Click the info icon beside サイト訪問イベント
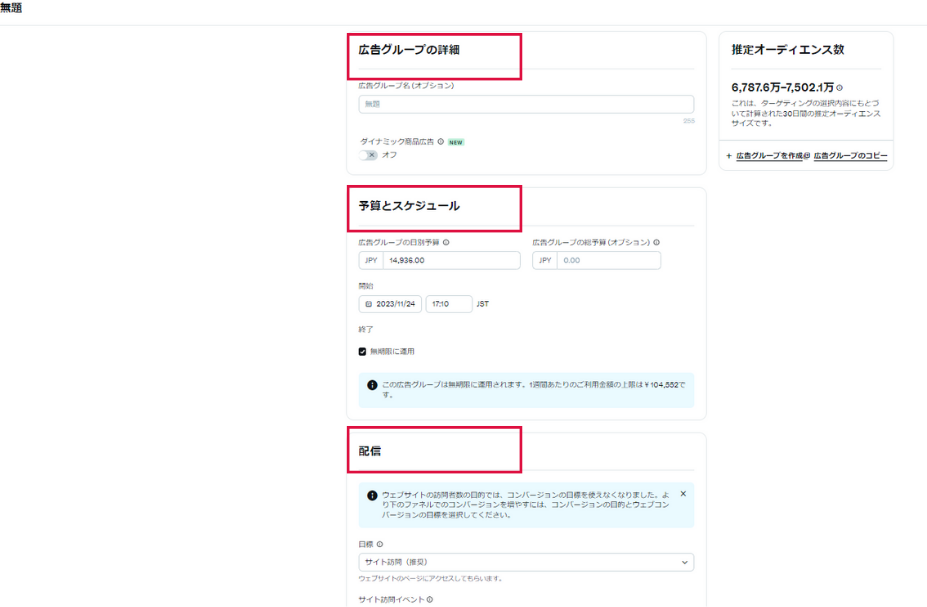The height and width of the screenshot is (607, 927). tap(431, 600)
